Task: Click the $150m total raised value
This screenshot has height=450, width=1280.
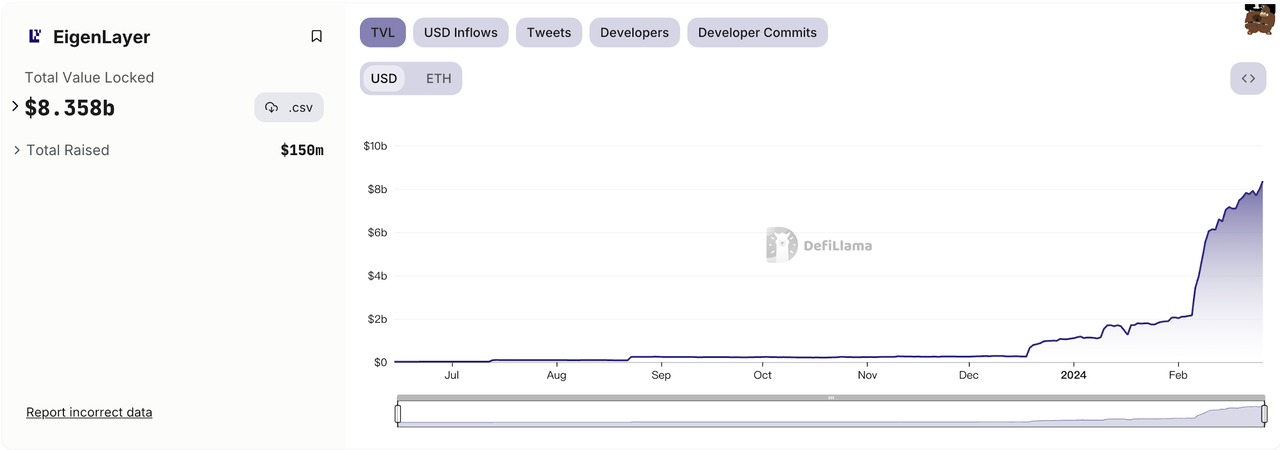Action: (302, 150)
